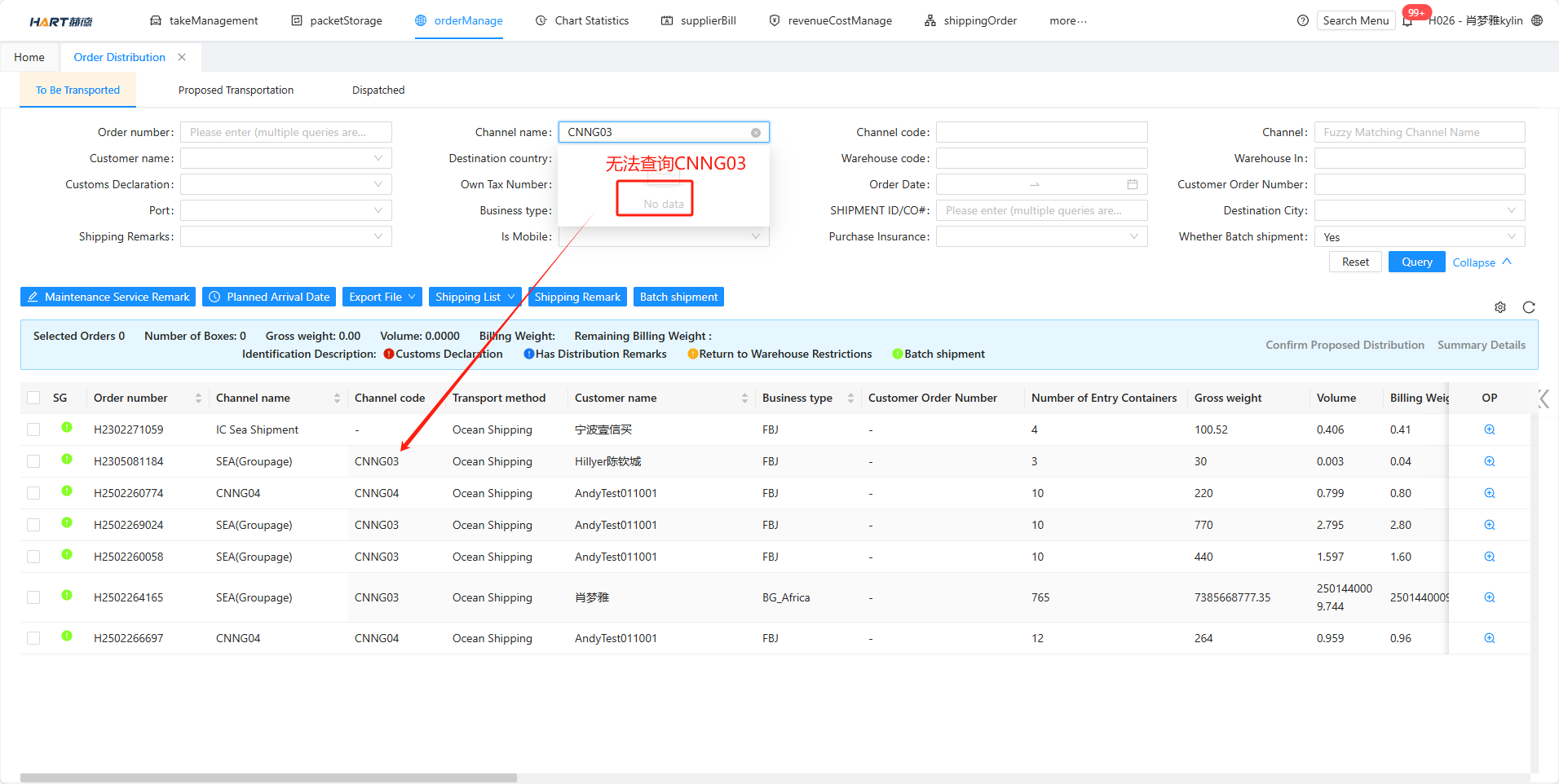Click the table settings gear icon

1499,307
